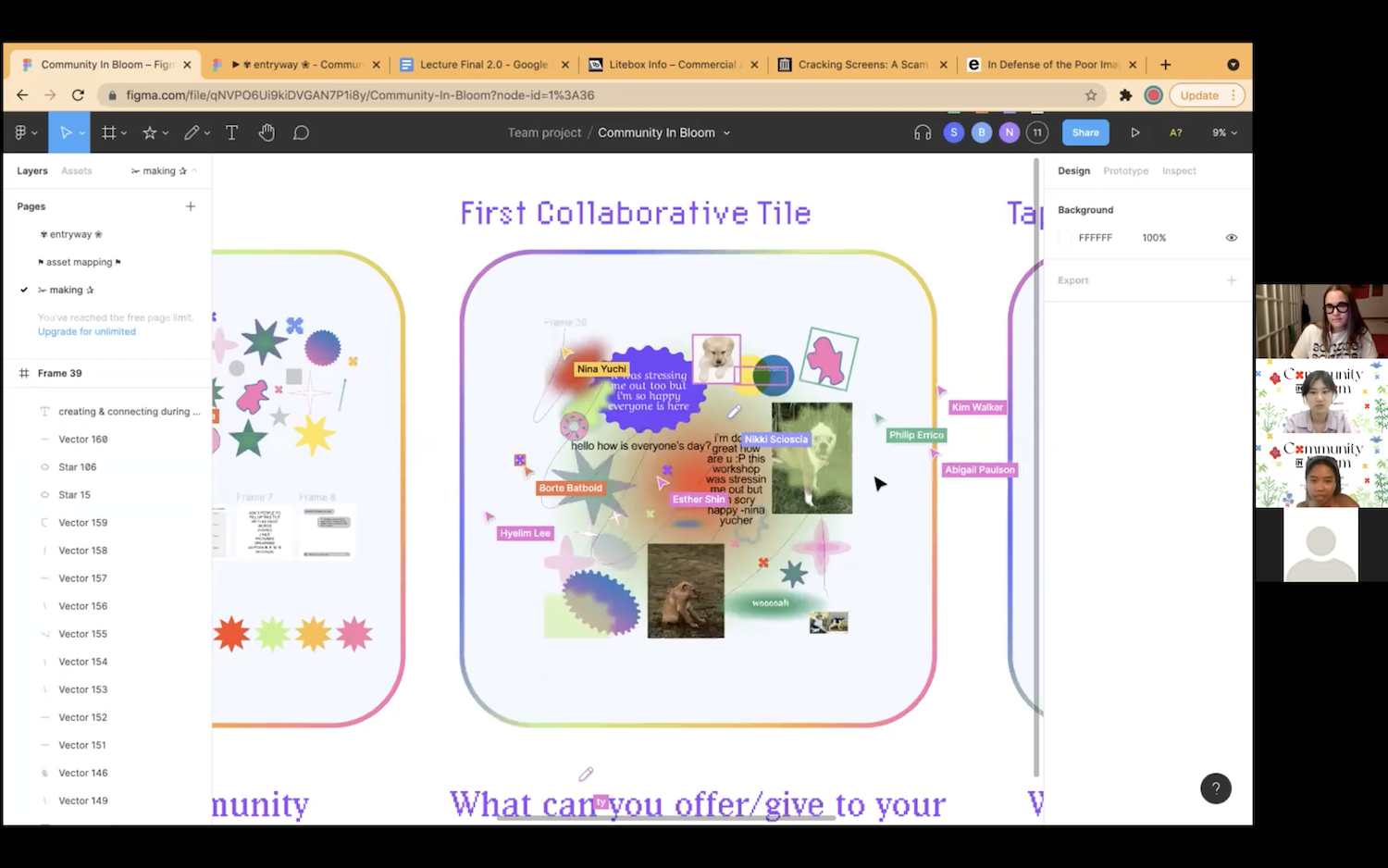Open the browser profile avatar

click(x=1153, y=94)
